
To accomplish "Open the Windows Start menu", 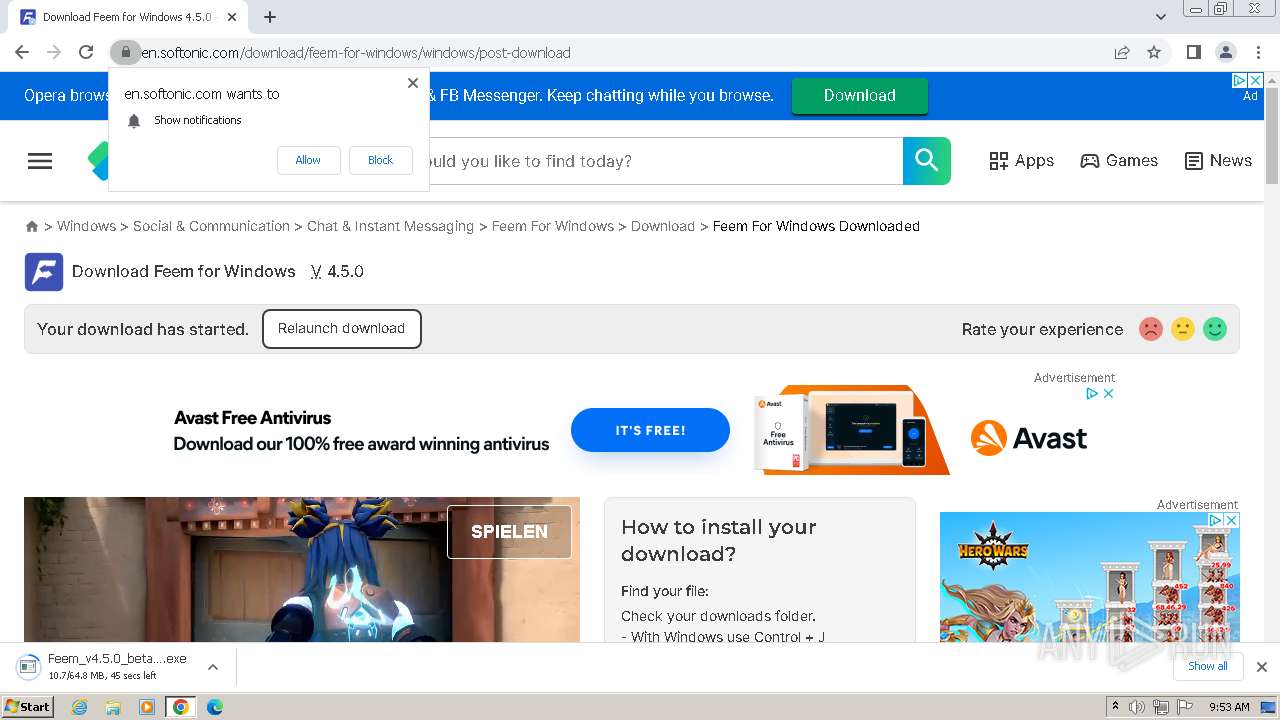I will tap(28, 706).
